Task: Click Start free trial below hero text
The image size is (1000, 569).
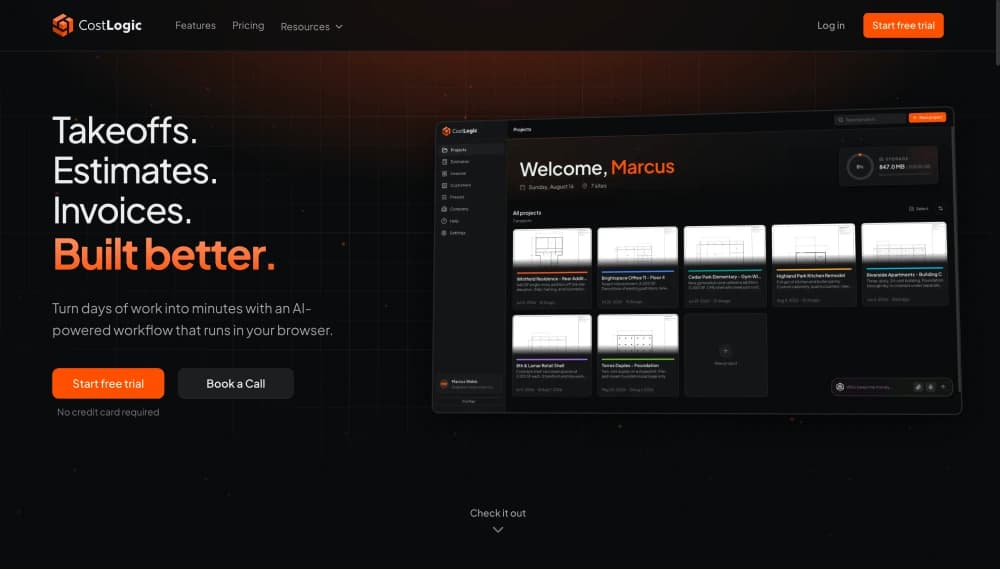Action: point(108,383)
